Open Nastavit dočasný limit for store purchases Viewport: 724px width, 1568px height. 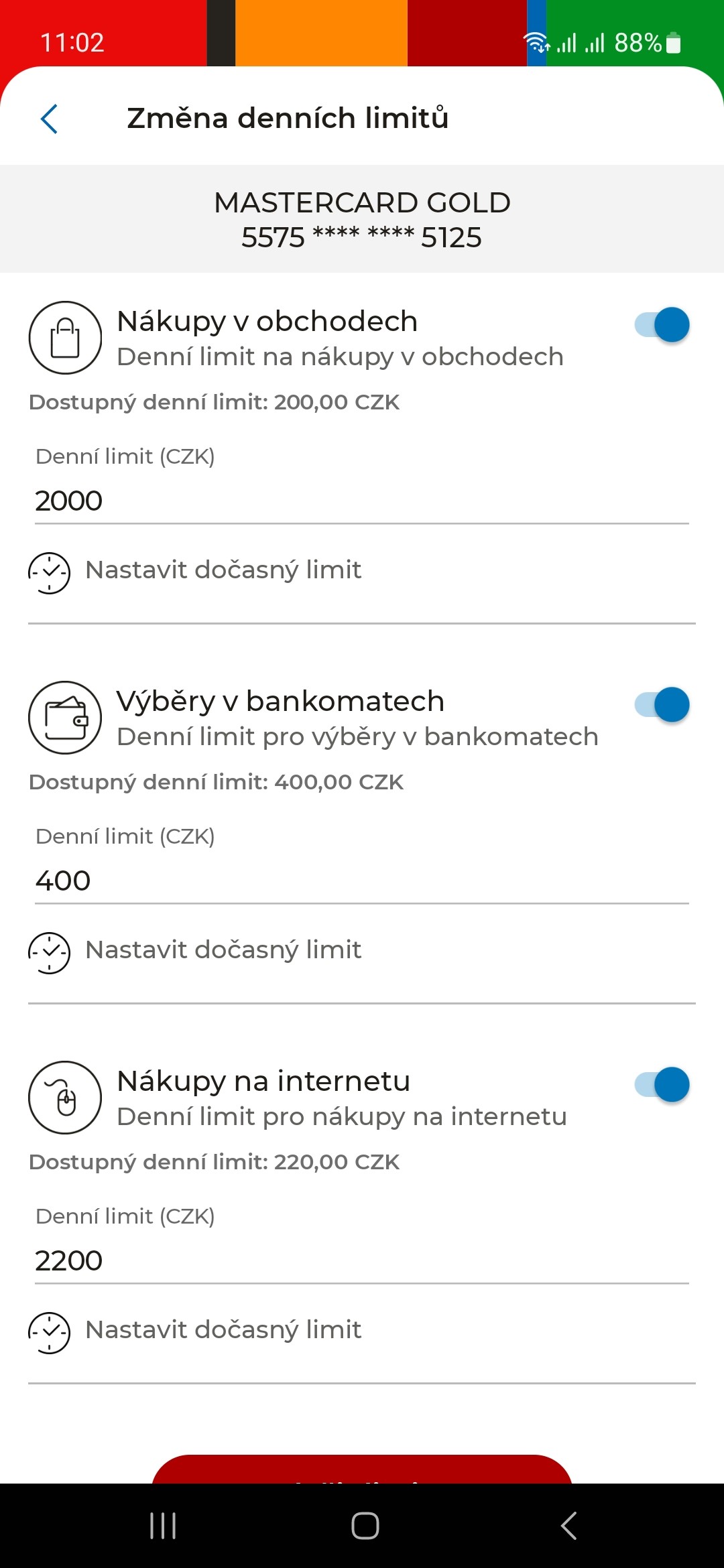(x=223, y=570)
